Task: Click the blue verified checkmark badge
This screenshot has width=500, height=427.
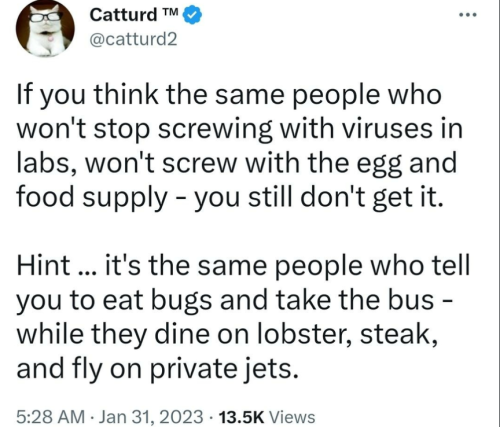Action: (x=191, y=16)
